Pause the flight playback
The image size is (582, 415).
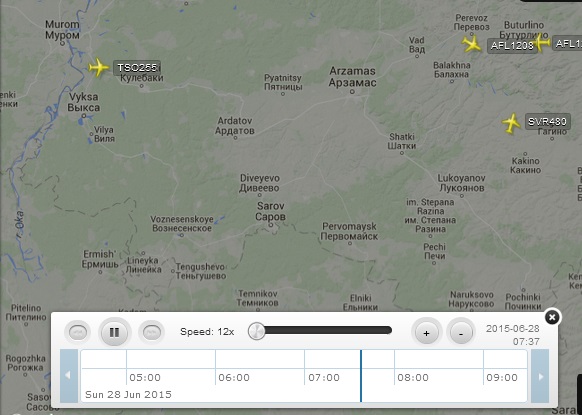[x=114, y=332]
